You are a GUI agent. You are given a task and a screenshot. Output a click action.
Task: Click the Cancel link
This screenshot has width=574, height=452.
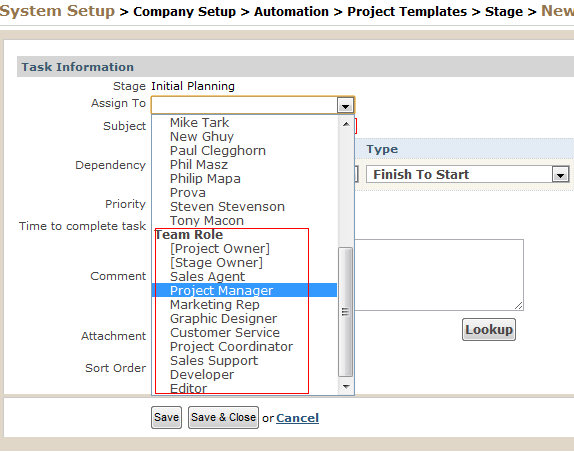click(x=298, y=418)
